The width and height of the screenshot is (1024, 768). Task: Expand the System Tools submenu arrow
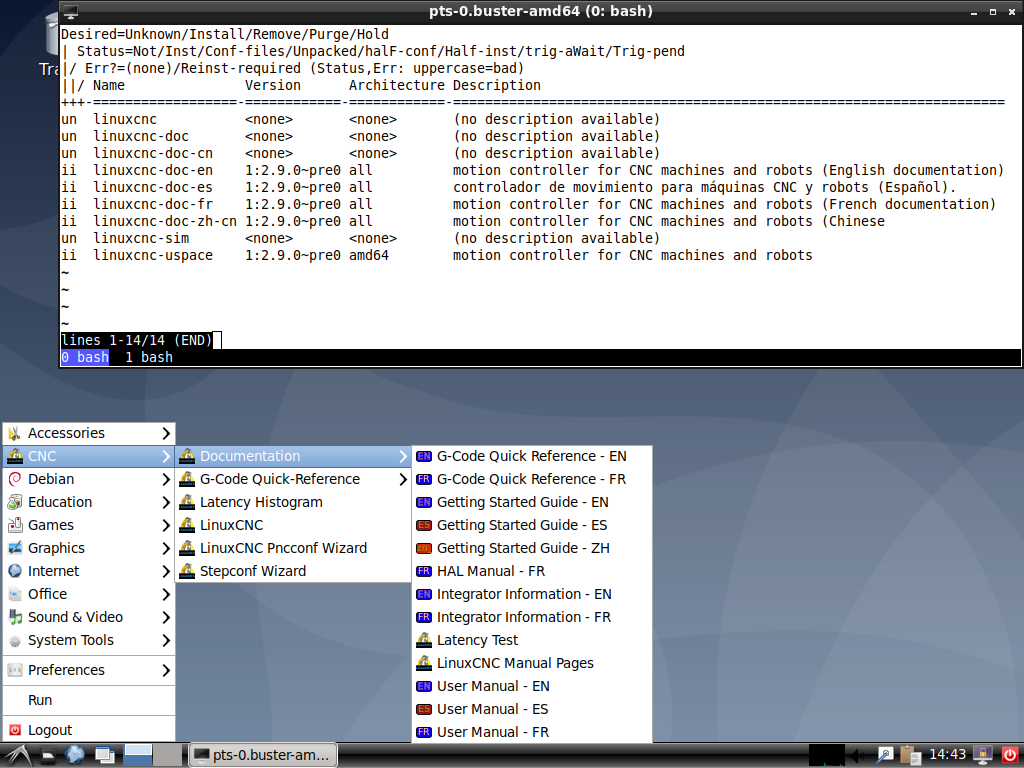(166, 641)
